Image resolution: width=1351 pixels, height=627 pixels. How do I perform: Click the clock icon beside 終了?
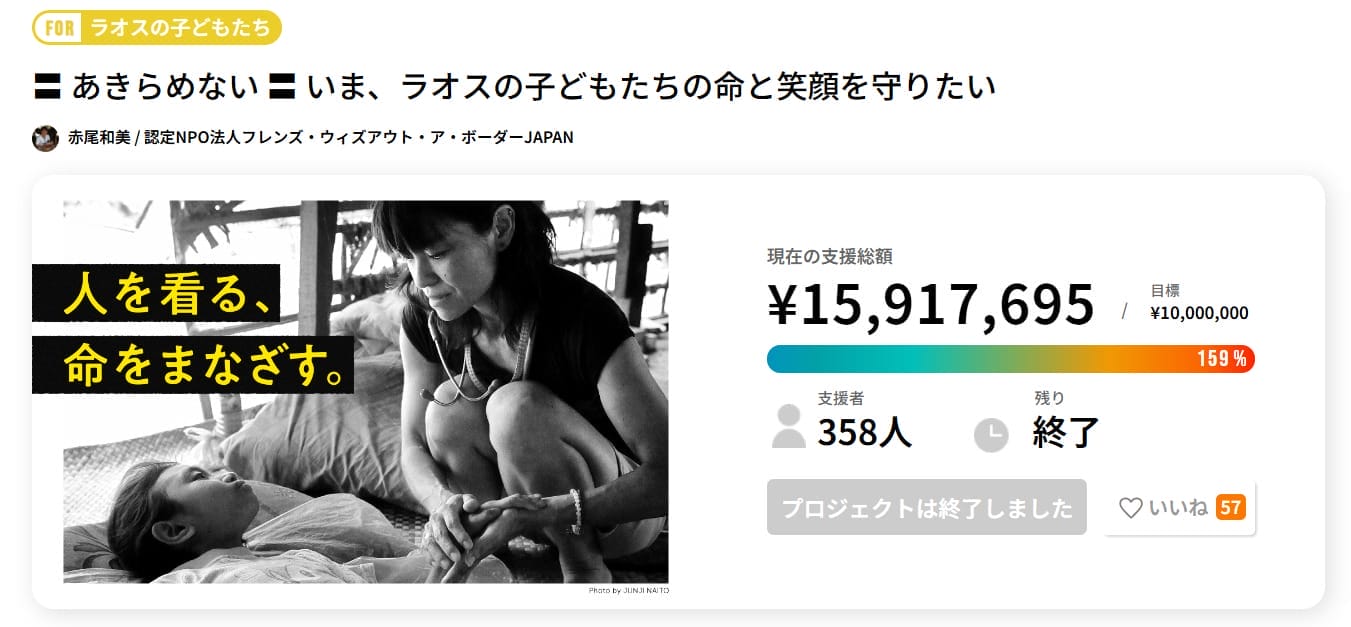tap(991, 434)
